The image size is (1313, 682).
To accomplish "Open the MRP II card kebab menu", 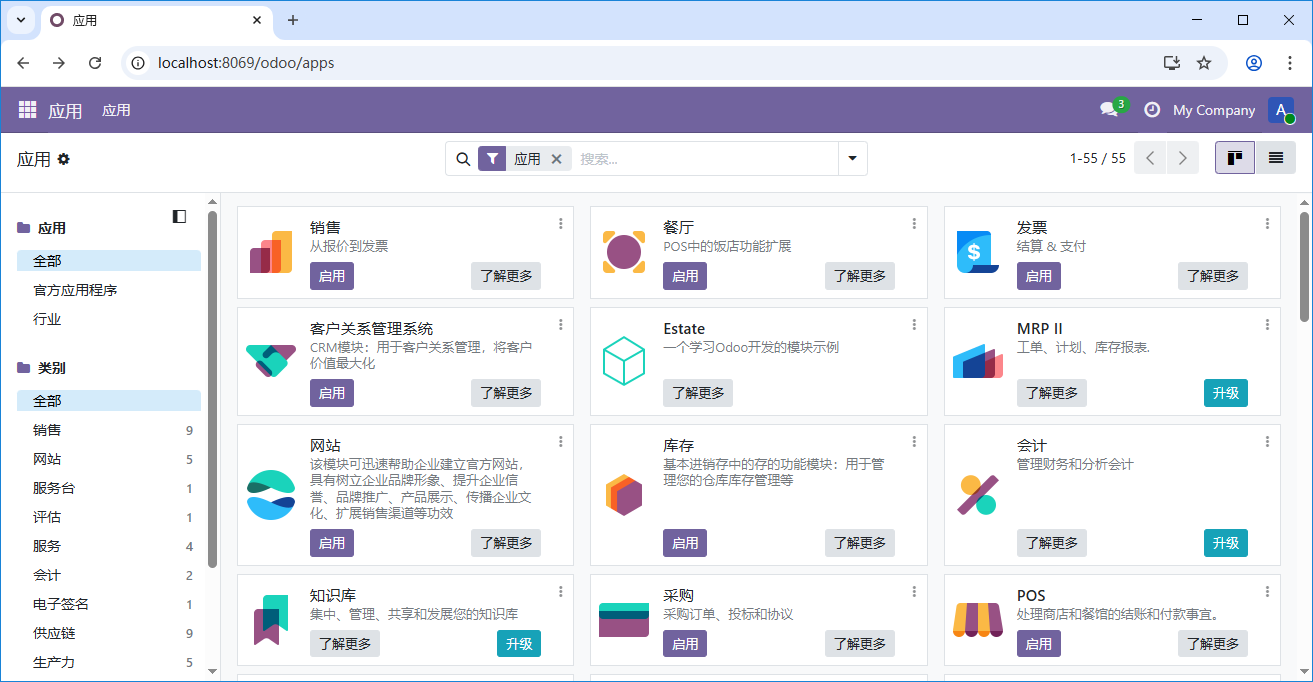I will tap(1268, 325).
